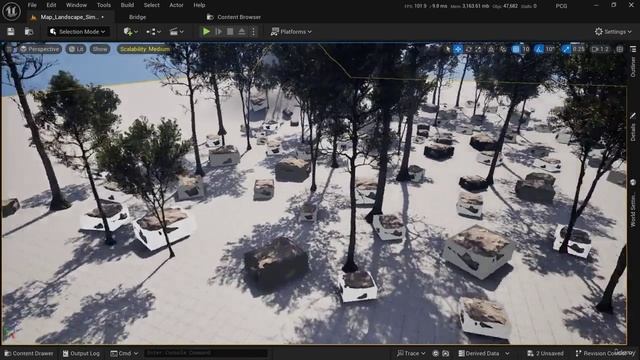The width and height of the screenshot is (640, 360).
Task: Open the Blueprints toolbar dropdown
Action: pos(153,31)
